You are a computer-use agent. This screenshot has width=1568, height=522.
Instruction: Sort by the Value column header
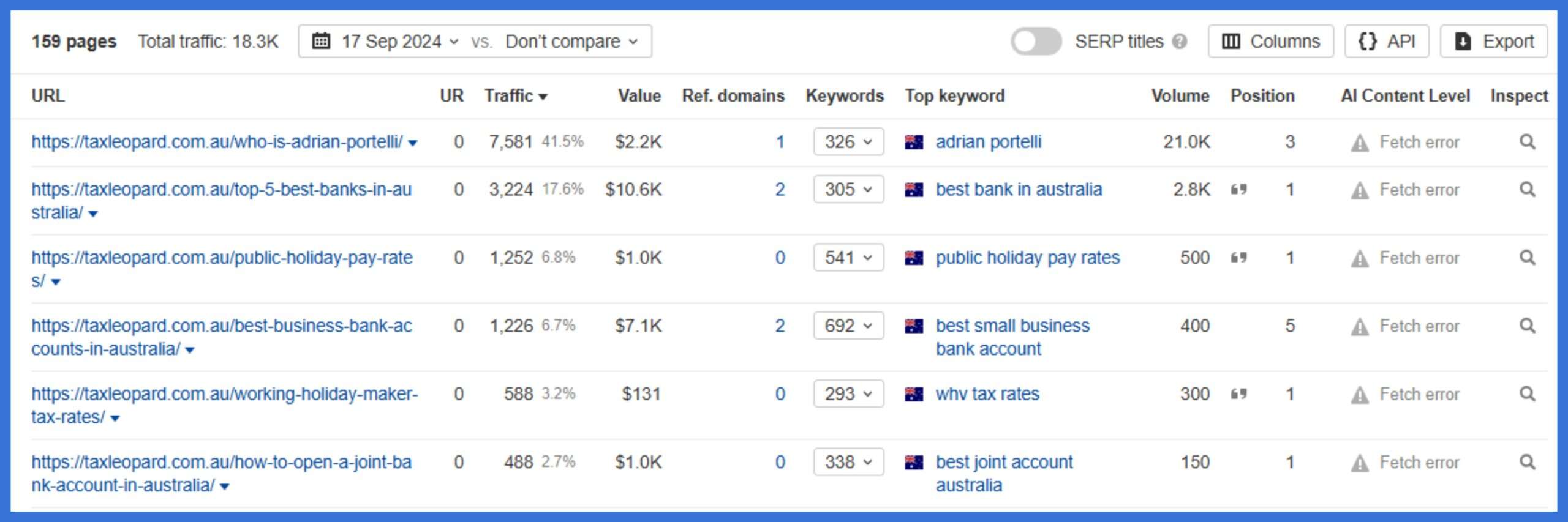639,96
